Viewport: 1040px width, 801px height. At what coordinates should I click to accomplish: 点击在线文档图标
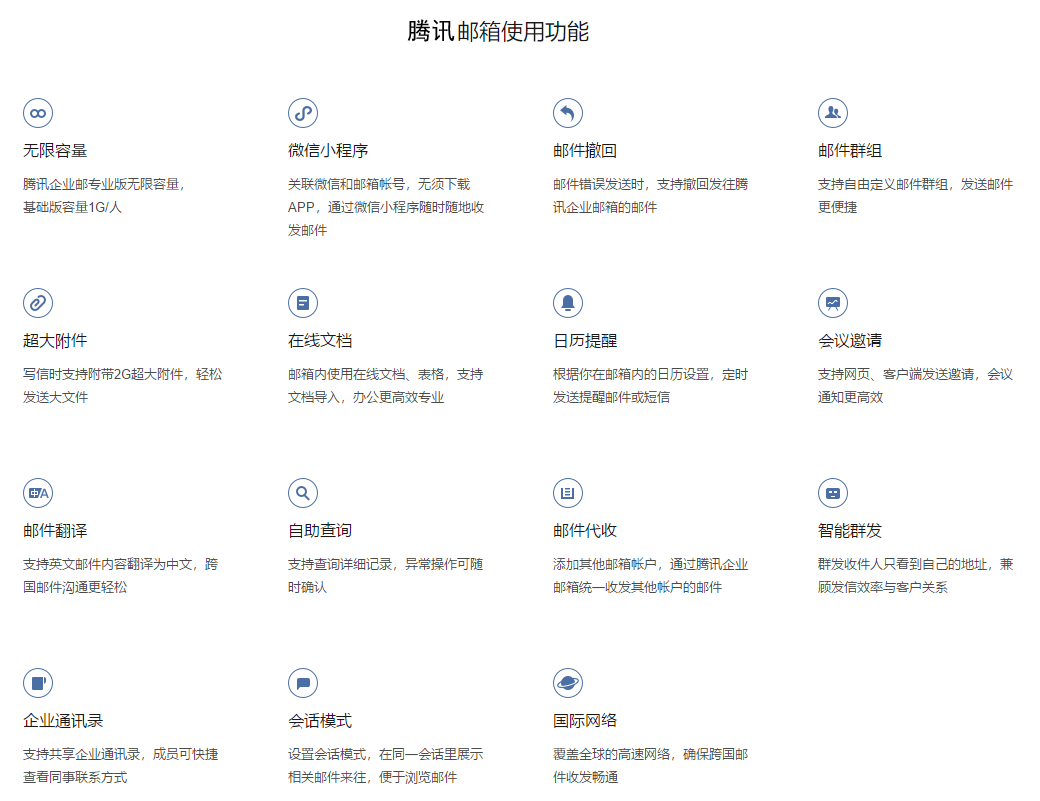pos(302,303)
